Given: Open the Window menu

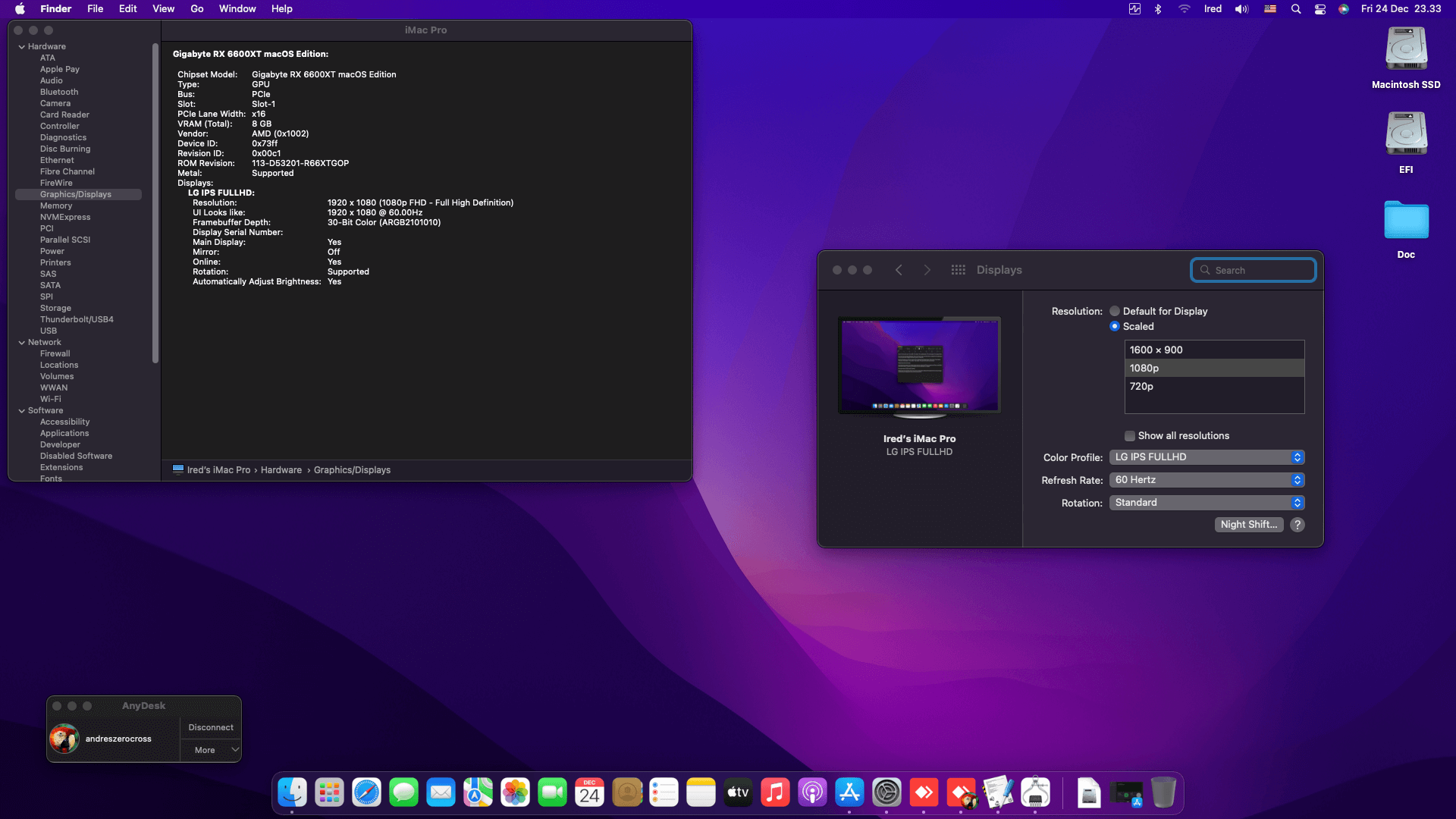Looking at the screenshot, I should pos(237,9).
